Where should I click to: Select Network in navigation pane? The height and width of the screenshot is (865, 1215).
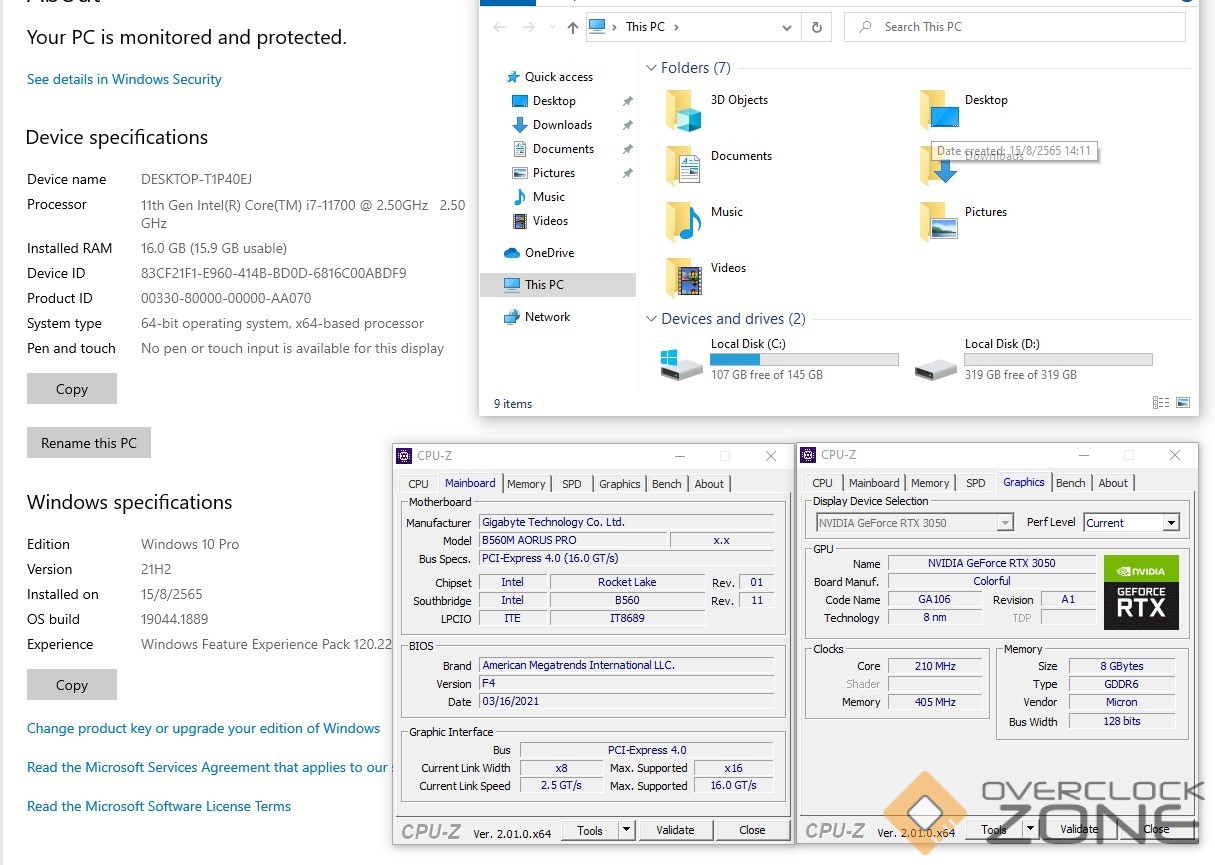pyautogui.click(x=547, y=317)
